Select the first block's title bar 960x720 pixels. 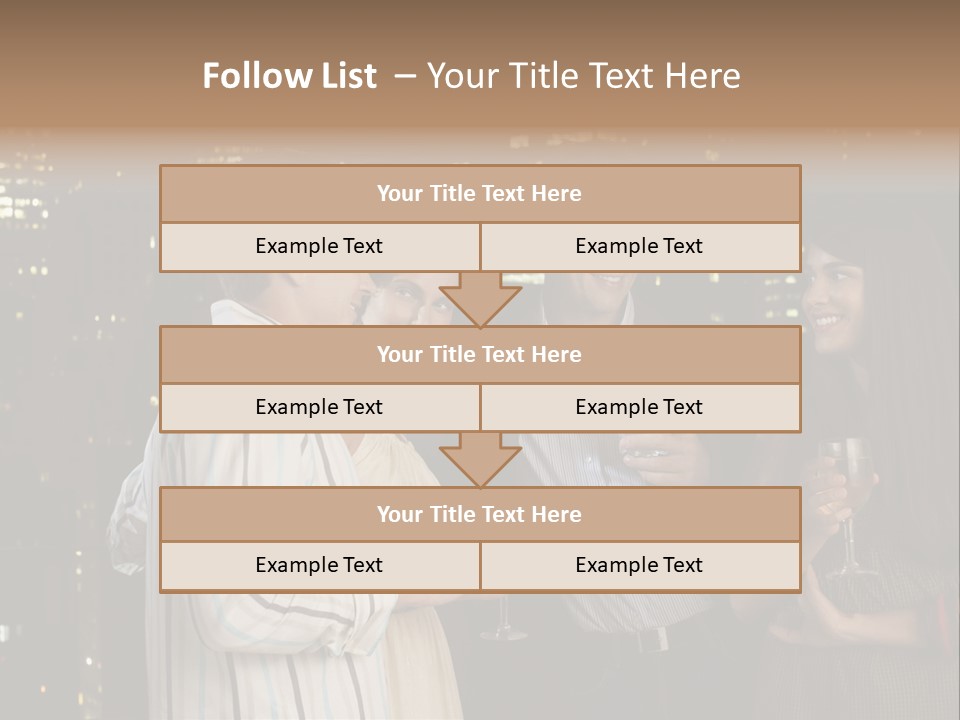tap(480, 193)
